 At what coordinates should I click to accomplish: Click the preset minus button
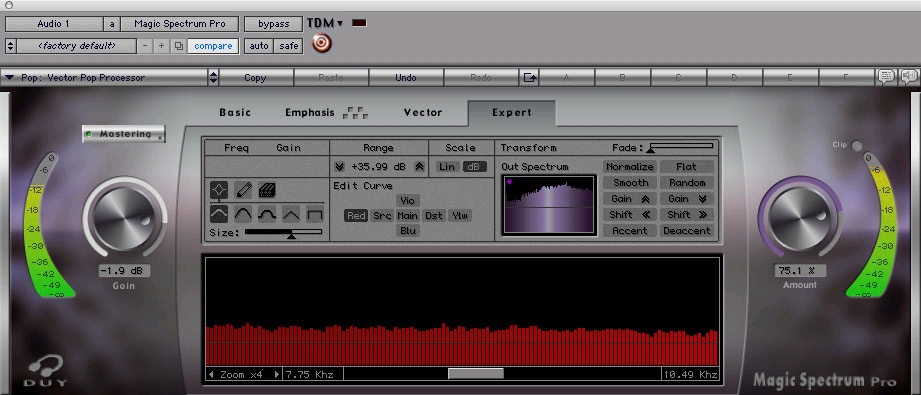pyautogui.click(x=146, y=46)
